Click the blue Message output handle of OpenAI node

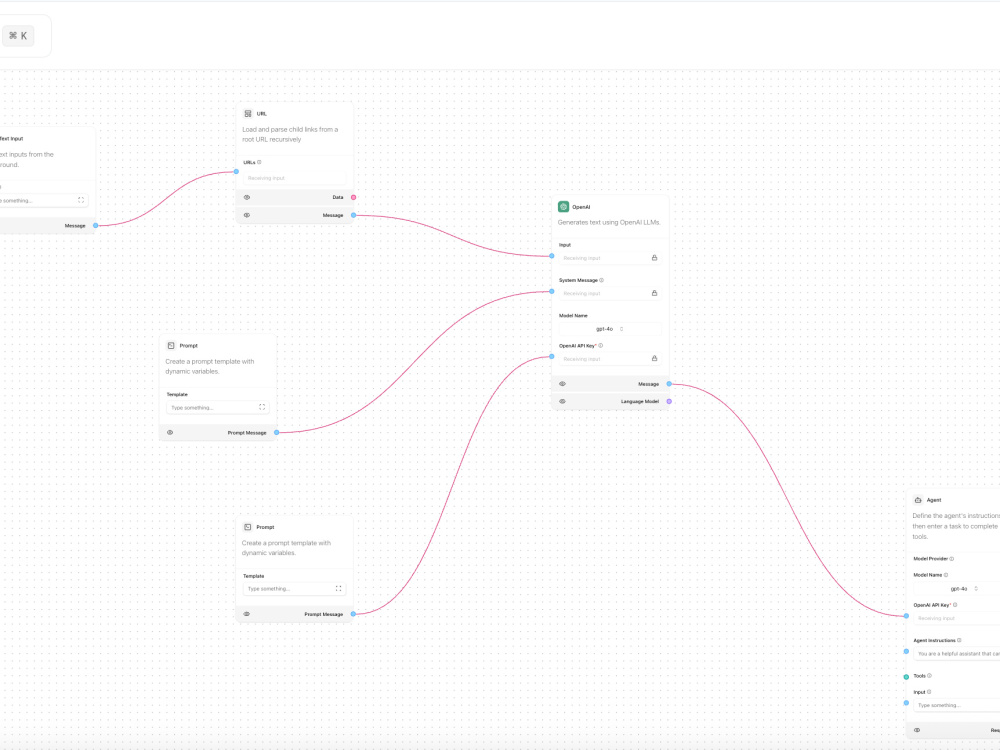click(669, 384)
